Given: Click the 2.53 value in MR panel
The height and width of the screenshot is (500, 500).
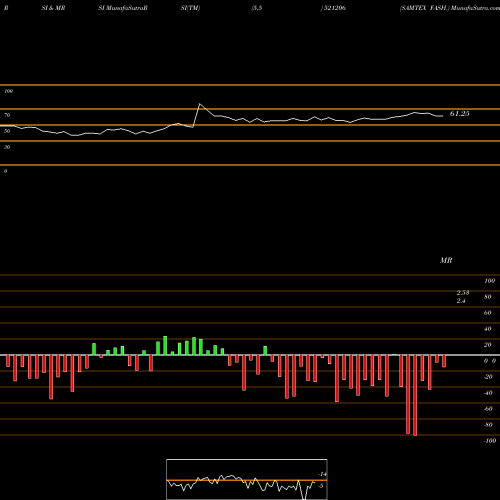Looking at the screenshot, I should (x=463, y=292).
